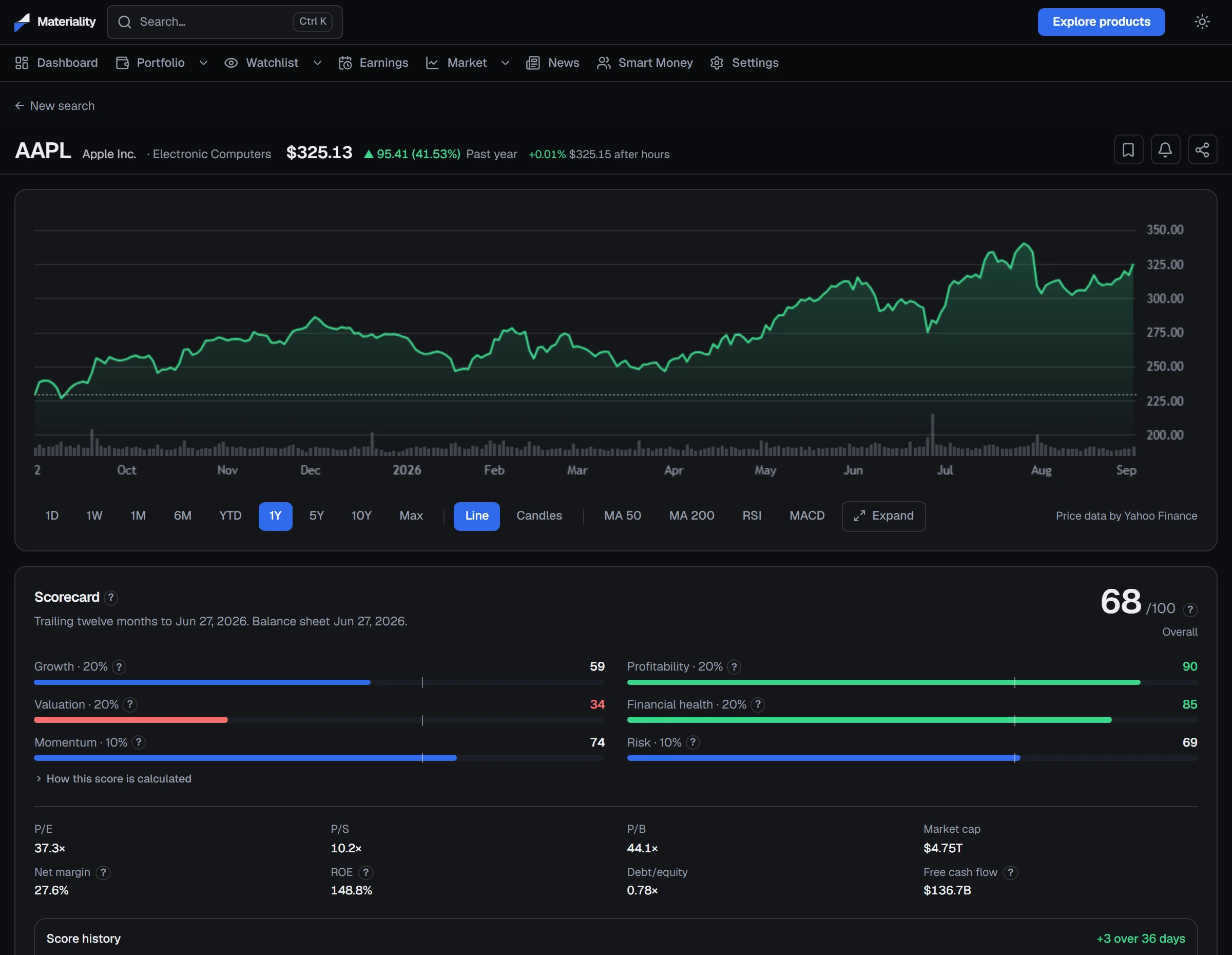Select the Max chart range
This screenshot has width=1232, height=955.
(411, 516)
